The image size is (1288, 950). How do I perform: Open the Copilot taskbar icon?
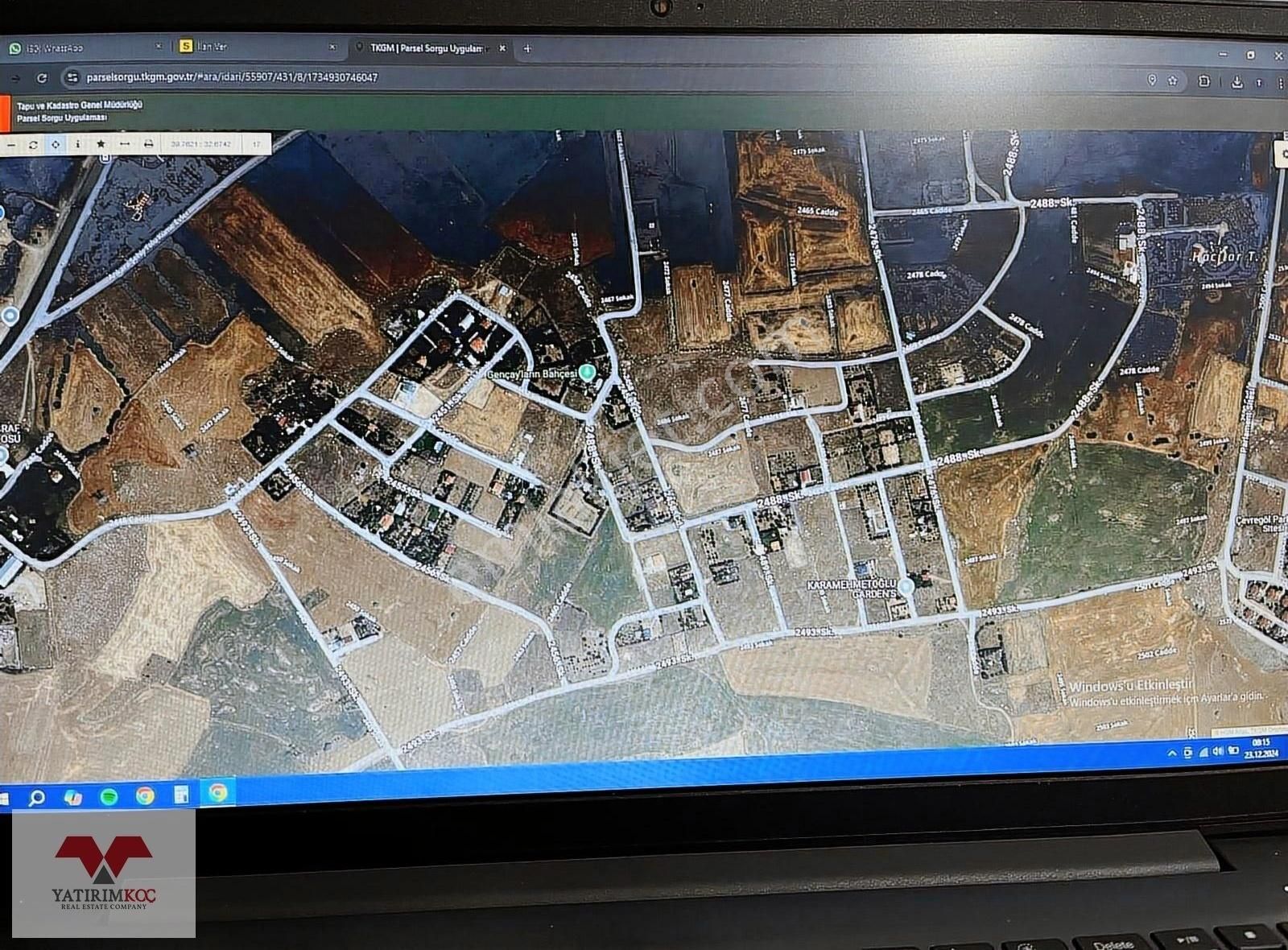click(72, 797)
